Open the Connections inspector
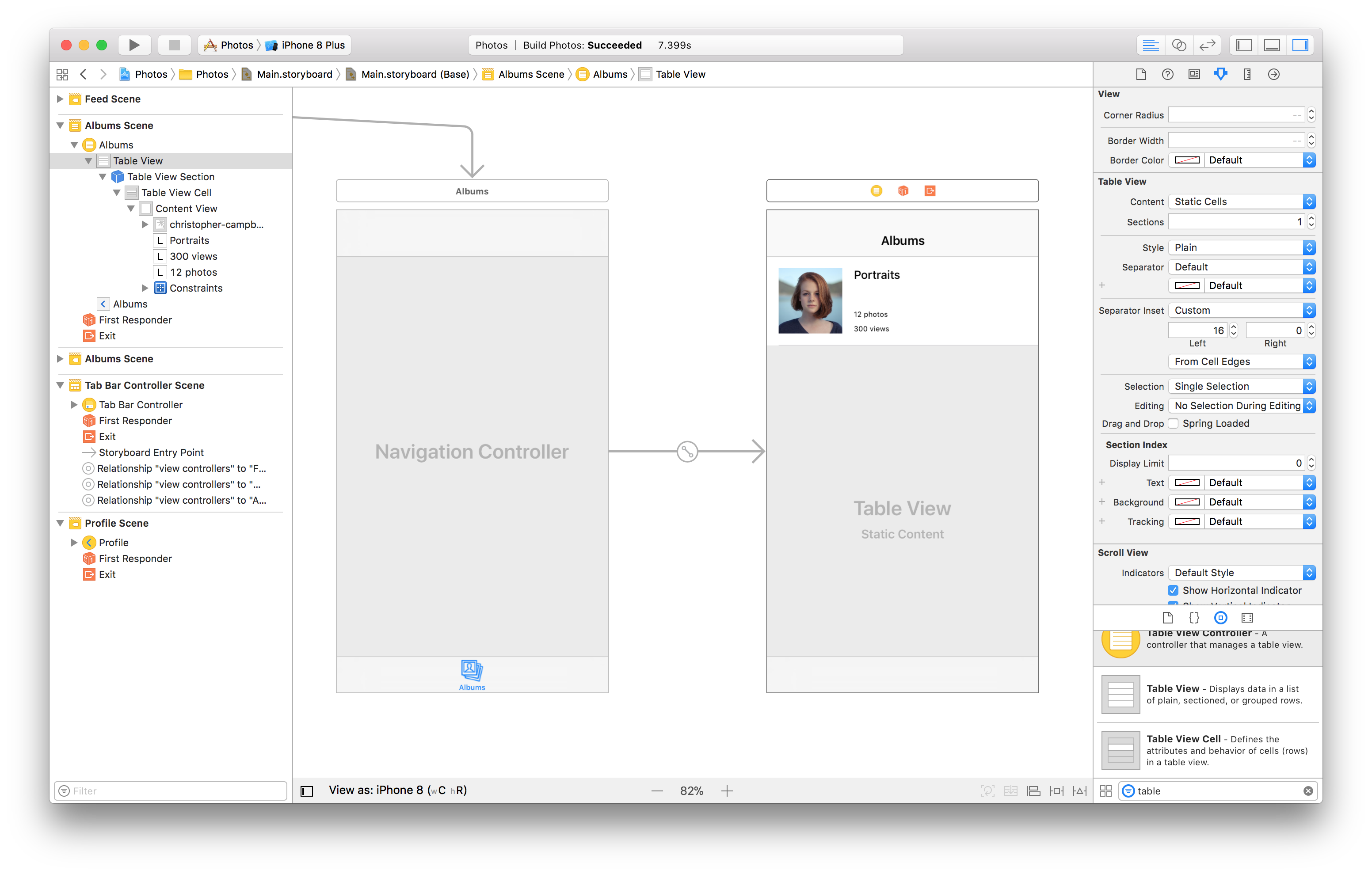 1273,74
